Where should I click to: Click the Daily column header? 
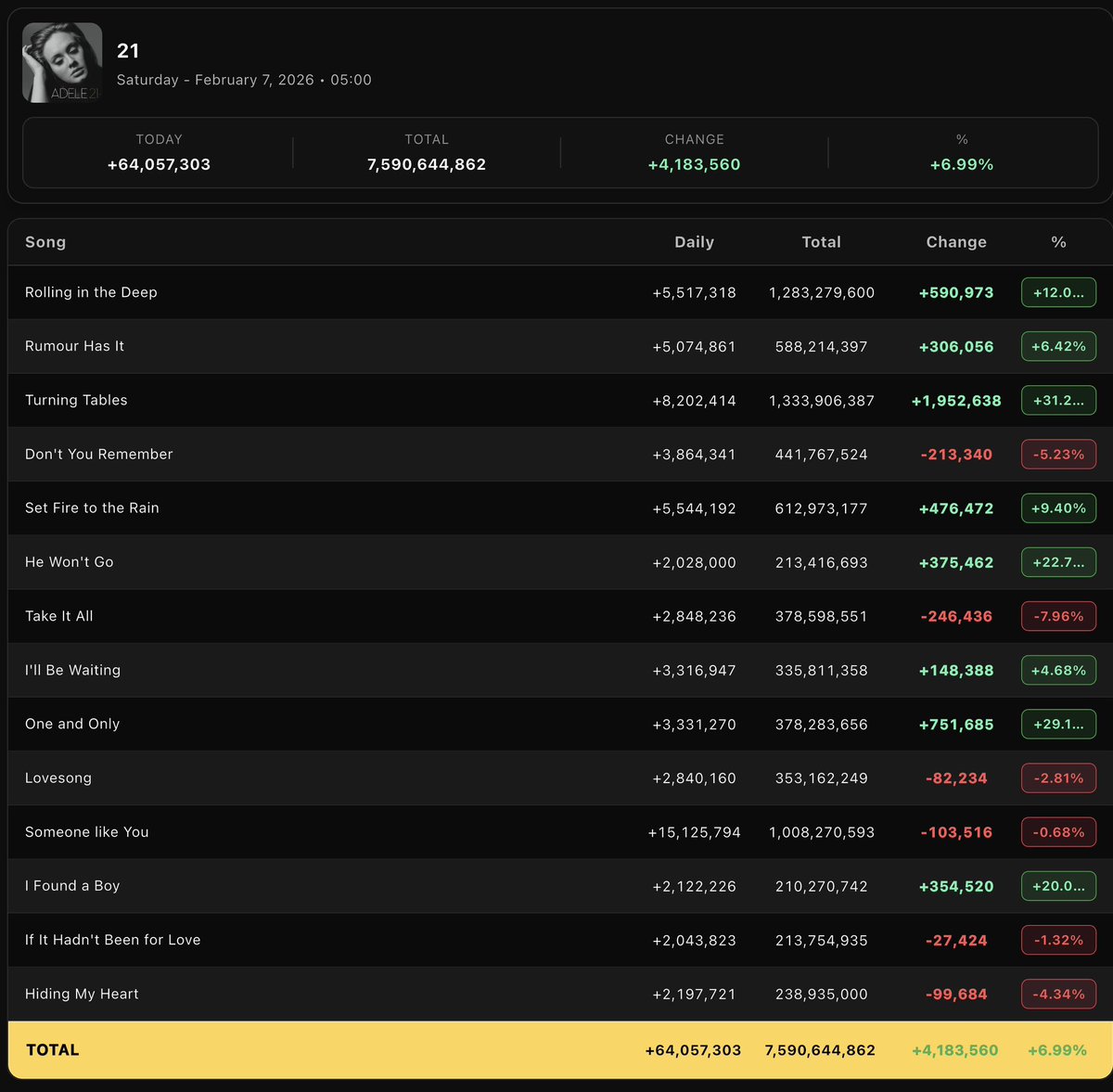point(695,242)
